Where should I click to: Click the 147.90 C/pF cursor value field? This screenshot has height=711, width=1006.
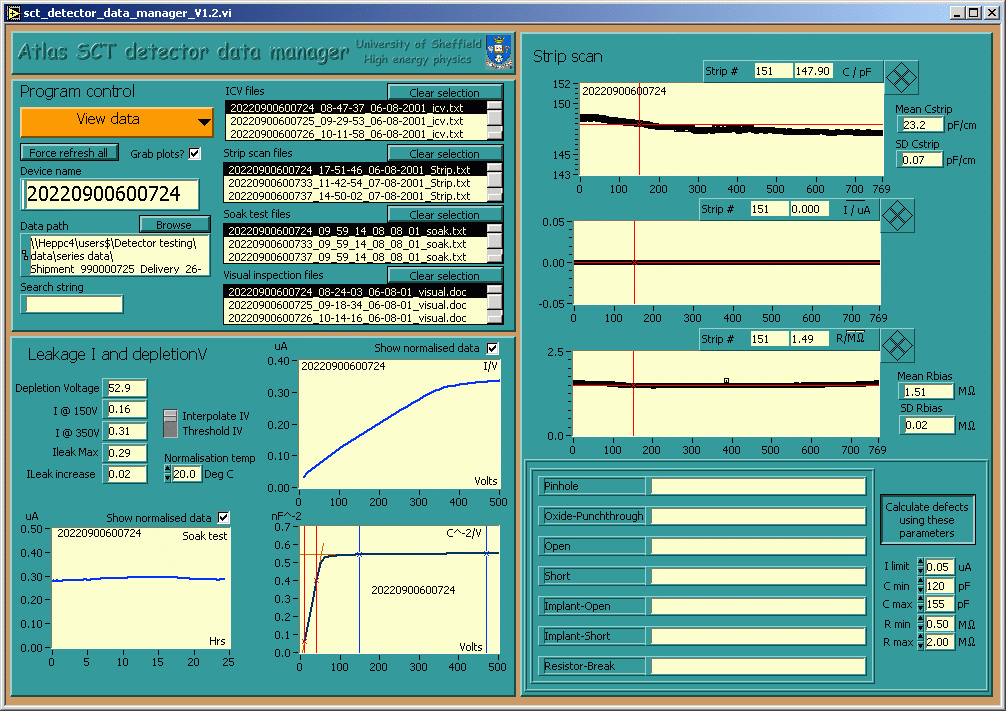(x=814, y=71)
